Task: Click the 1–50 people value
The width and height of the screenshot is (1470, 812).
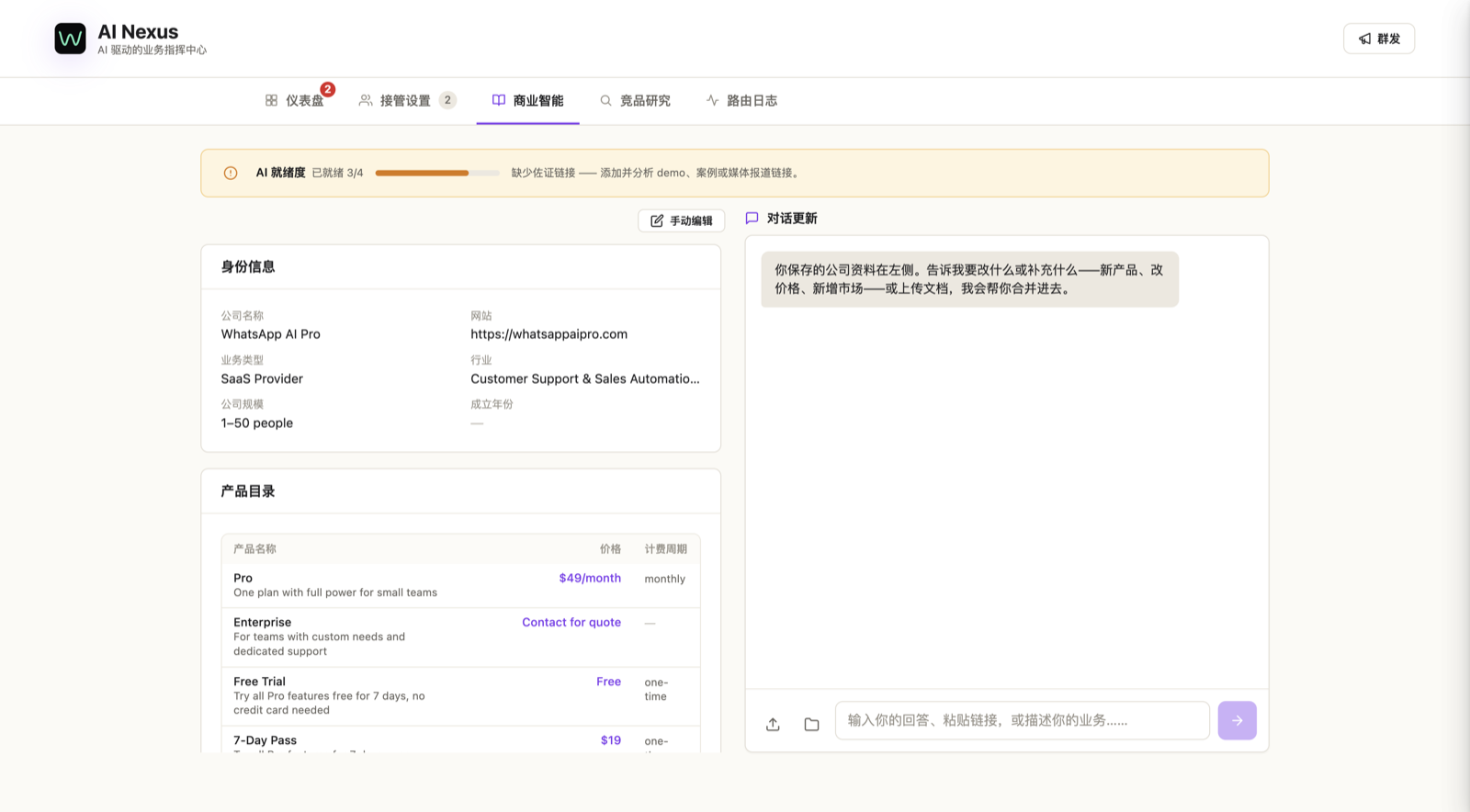Action: coord(256,423)
